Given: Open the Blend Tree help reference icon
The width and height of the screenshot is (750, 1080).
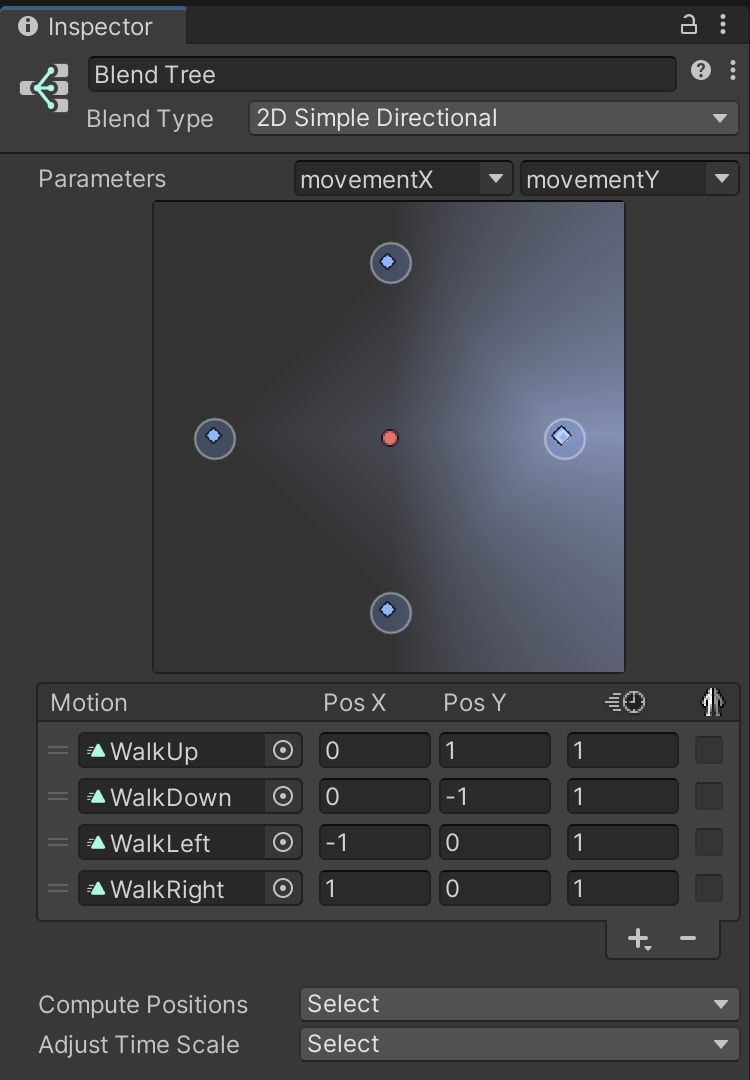Looking at the screenshot, I should tap(701, 70).
